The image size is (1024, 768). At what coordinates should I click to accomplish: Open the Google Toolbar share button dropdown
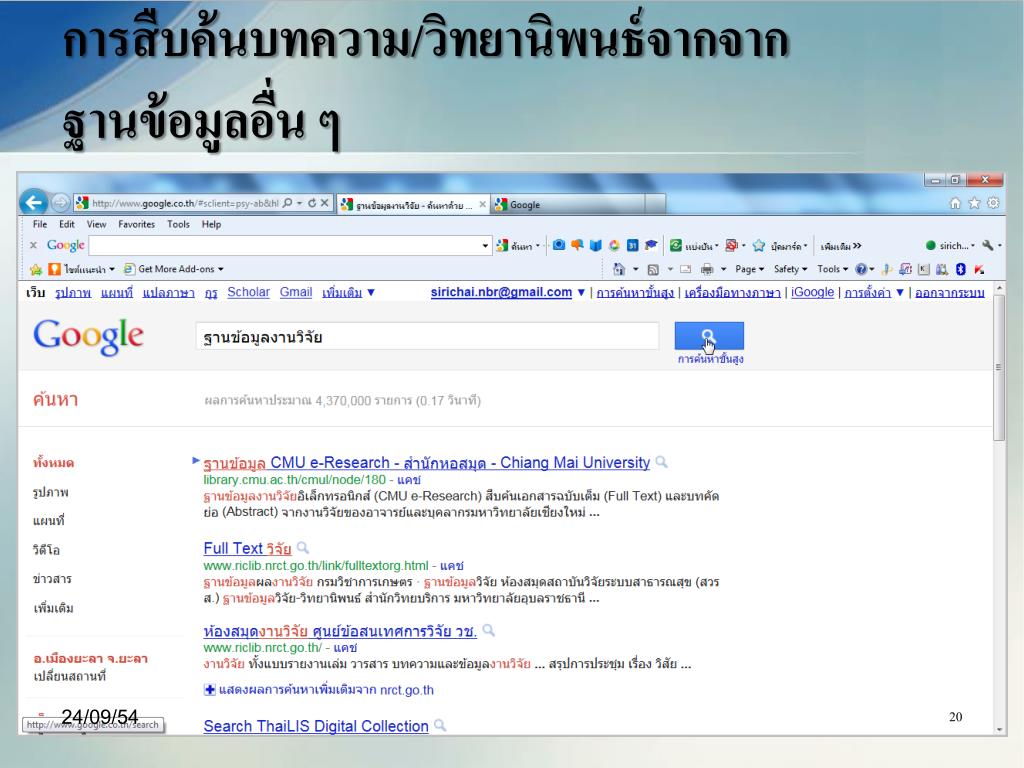click(716, 246)
